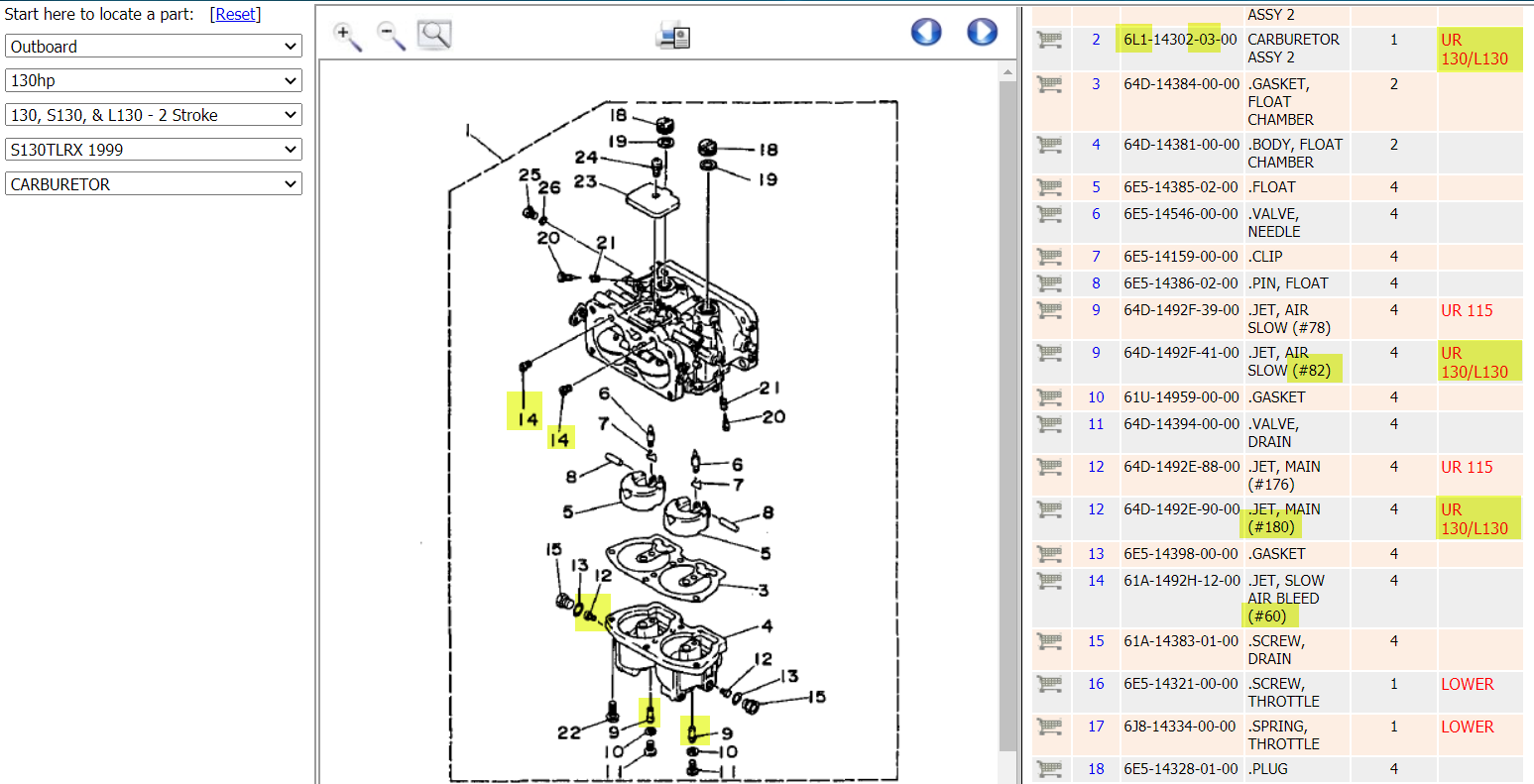Open reference number 14 link
This screenshot has height=784, width=1534.
tap(1096, 580)
